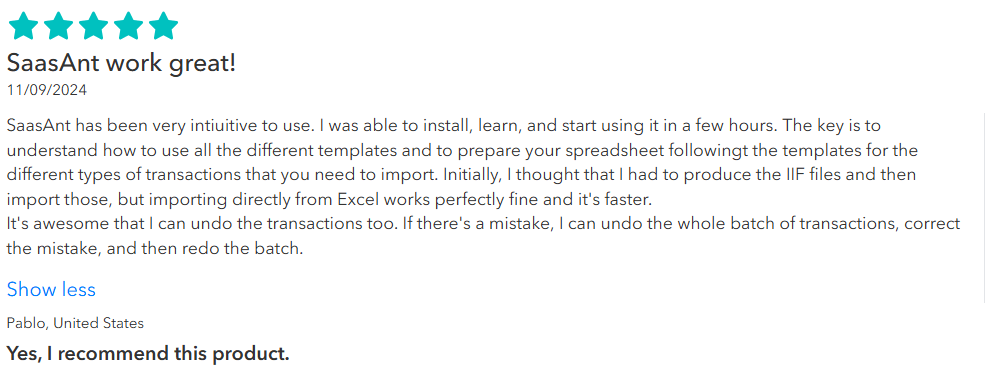Click the first teal rating star
The width and height of the screenshot is (1000, 367).
[24, 27]
